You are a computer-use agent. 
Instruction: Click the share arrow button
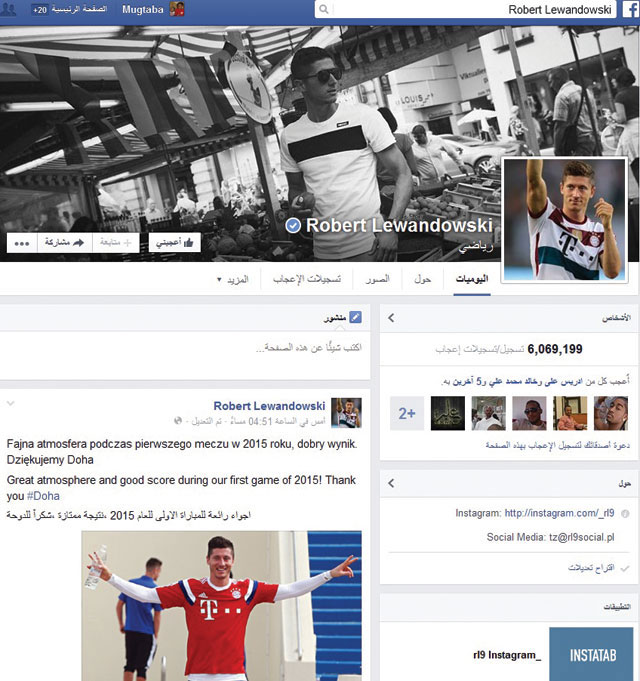[65, 243]
